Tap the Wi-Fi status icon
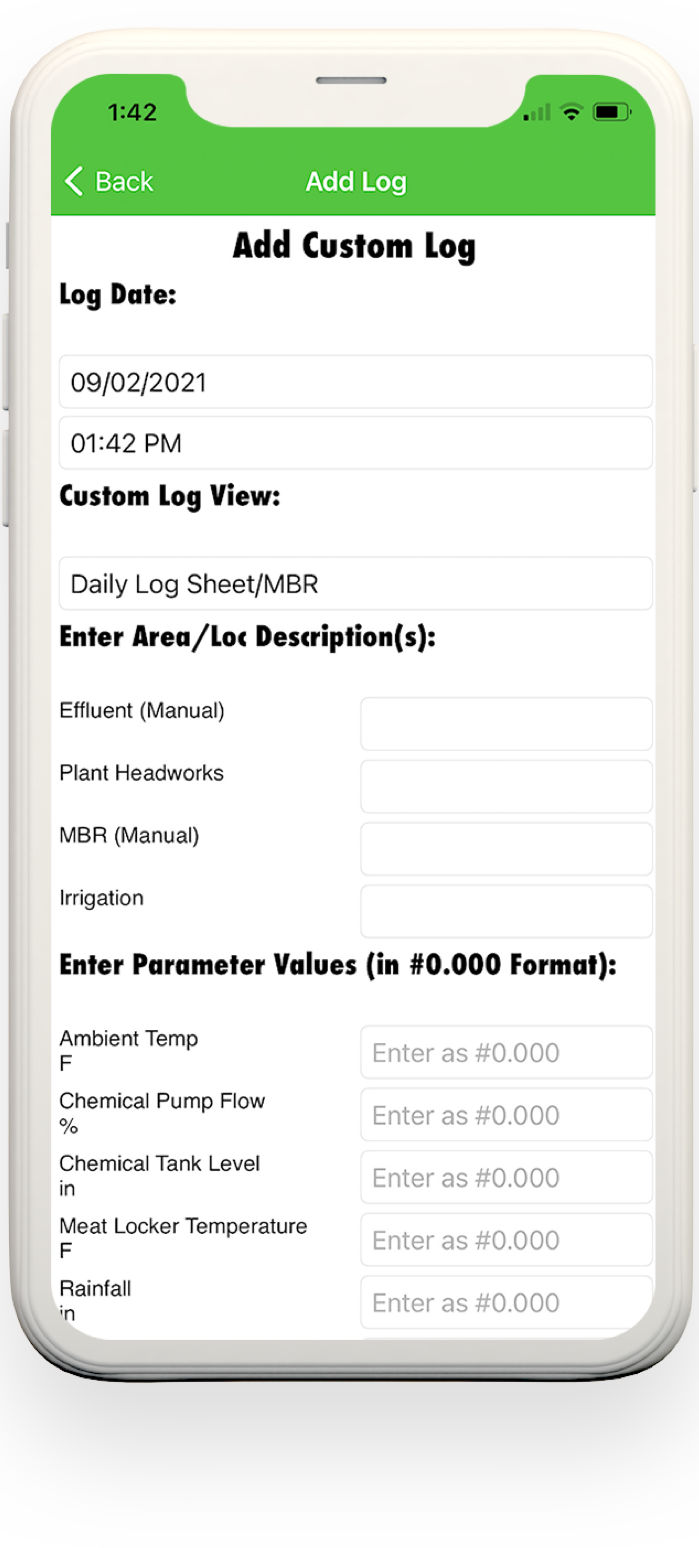Screen dimensions: 699x1548 click(571, 113)
